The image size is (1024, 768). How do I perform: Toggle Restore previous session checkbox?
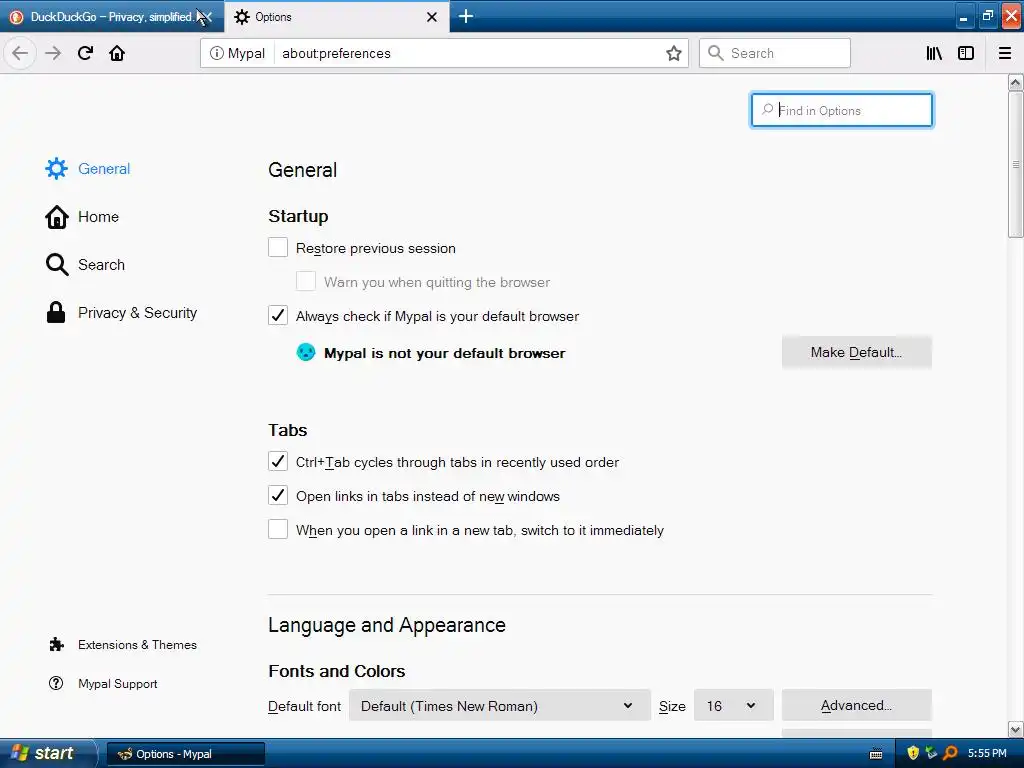[x=278, y=248]
